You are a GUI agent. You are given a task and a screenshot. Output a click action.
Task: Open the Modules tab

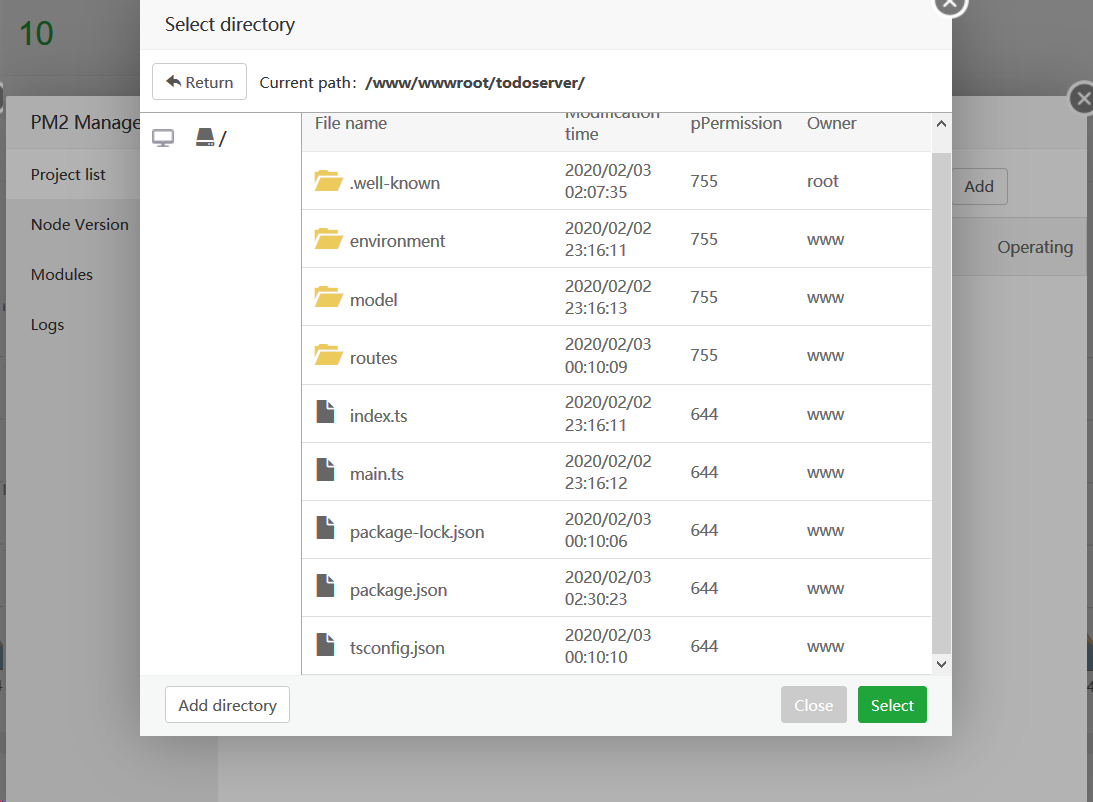point(62,275)
